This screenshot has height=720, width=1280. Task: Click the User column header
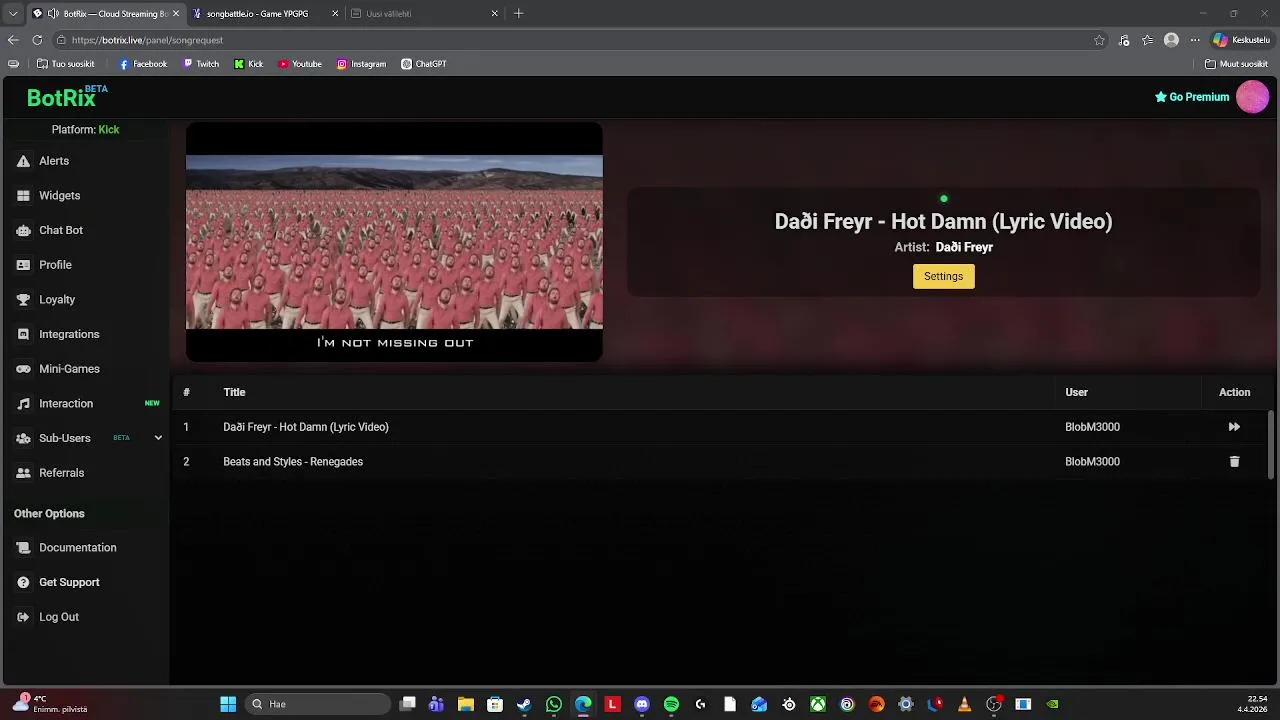(x=1076, y=392)
